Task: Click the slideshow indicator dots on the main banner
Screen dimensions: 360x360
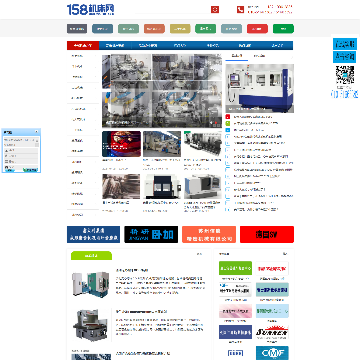Action: tap(215, 123)
